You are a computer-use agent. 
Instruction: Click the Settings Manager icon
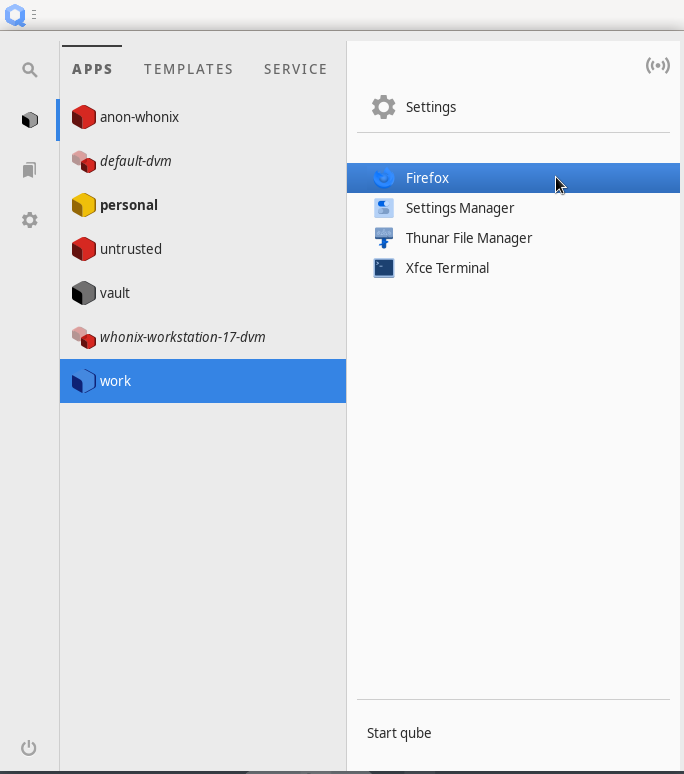[383, 208]
